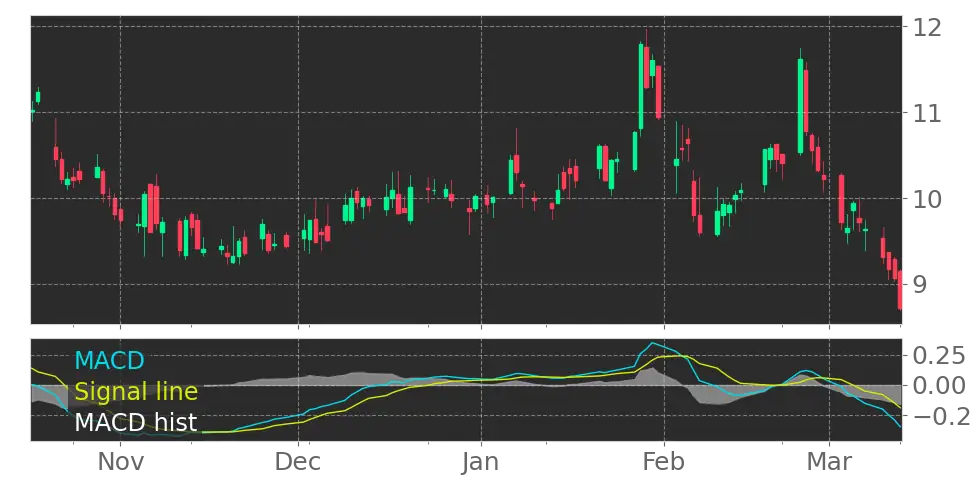The image size is (972, 486).
Task: Click the first date label on the x-axis
Action: coord(119,463)
